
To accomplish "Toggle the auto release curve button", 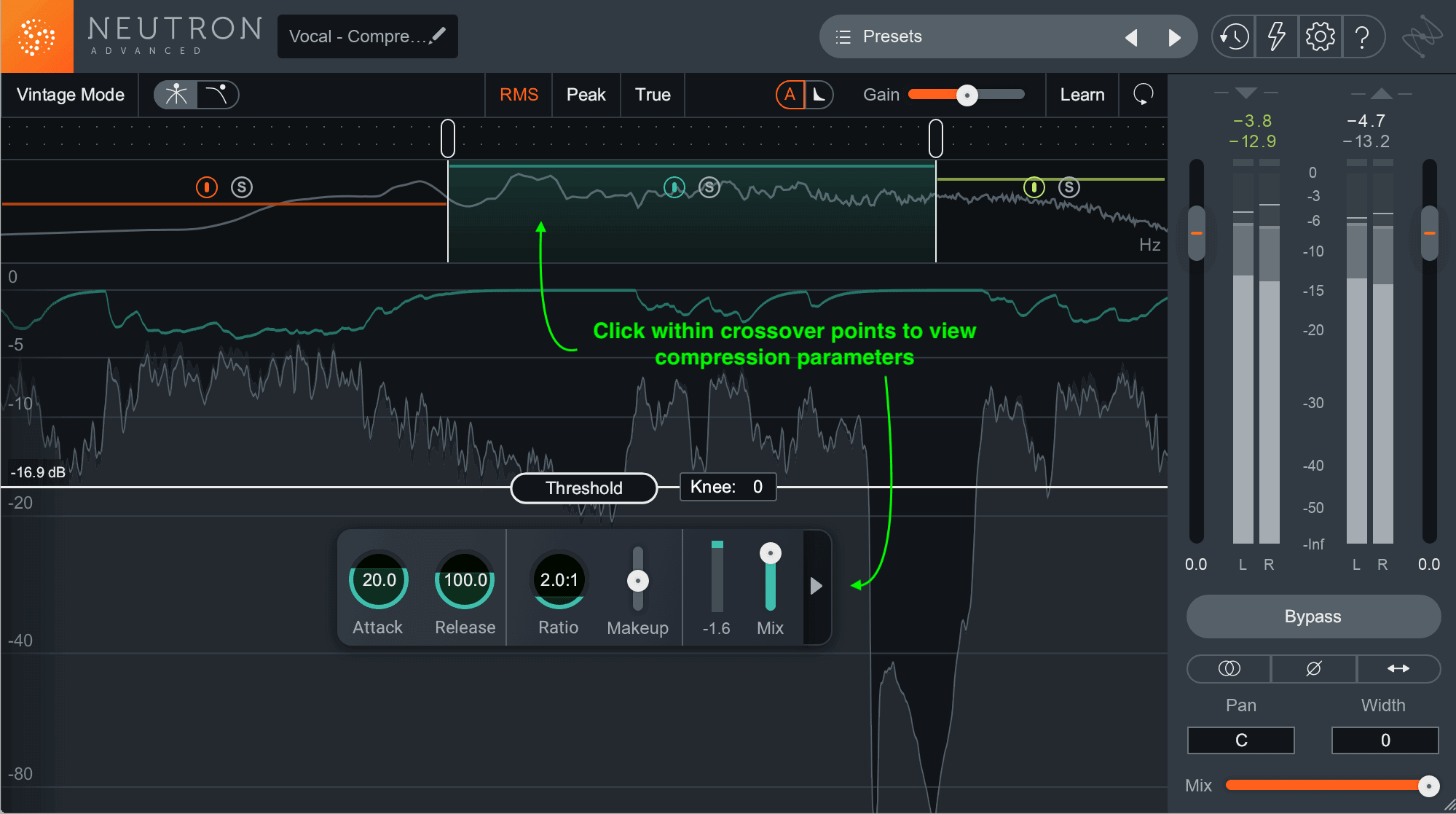I will 819,95.
